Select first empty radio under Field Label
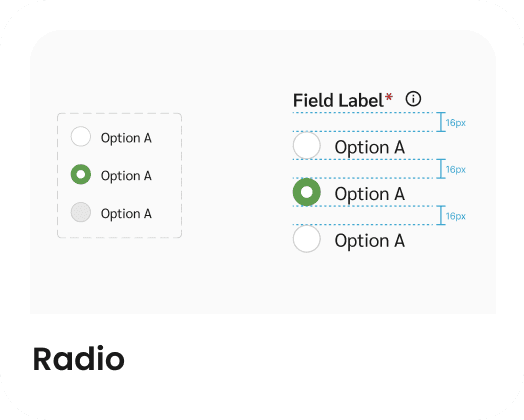The width and height of the screenshot is (524, 420). pyautogui.click(x=306, y=145)
